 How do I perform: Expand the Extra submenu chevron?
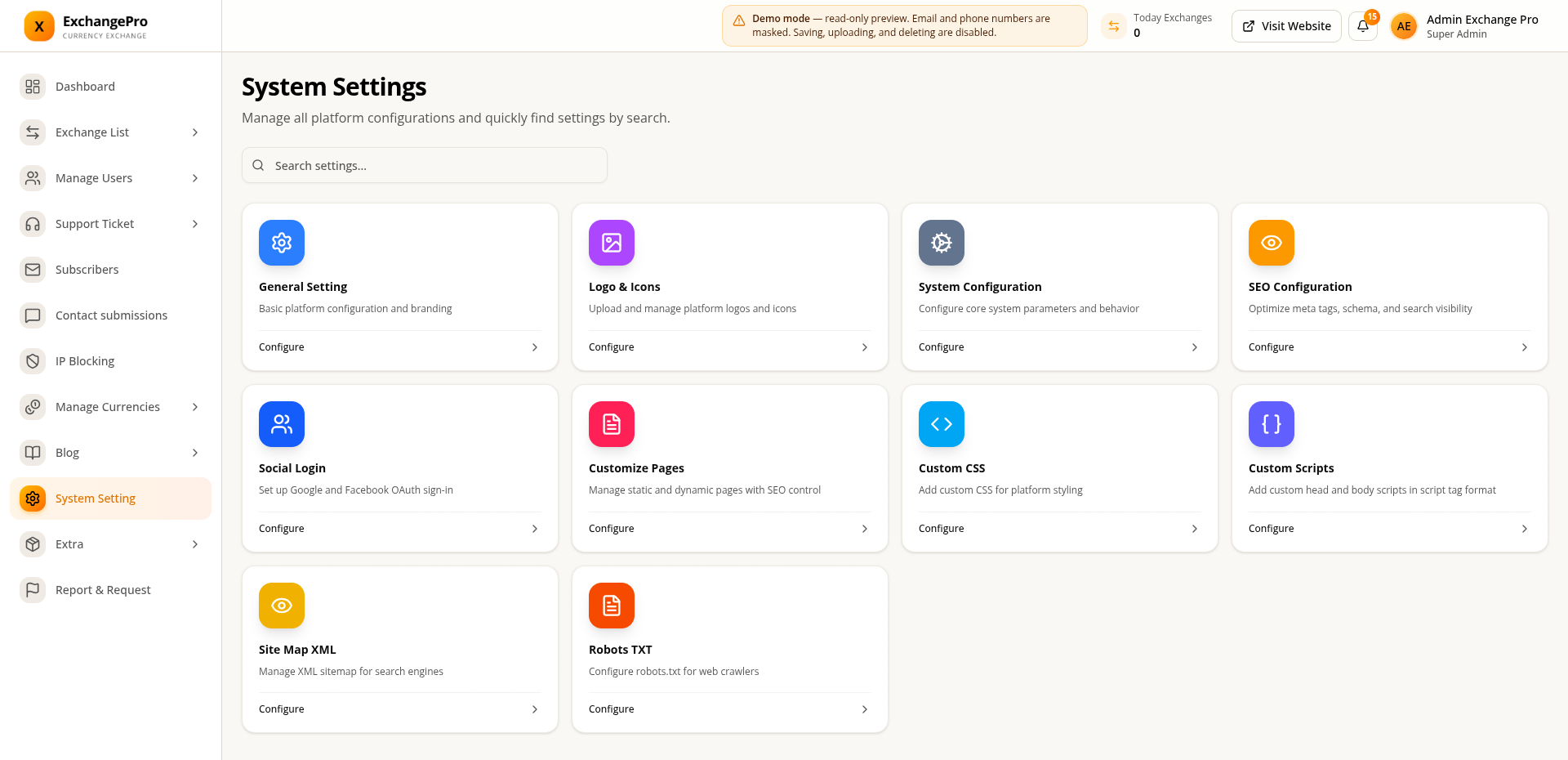click(x=195, y=544)
